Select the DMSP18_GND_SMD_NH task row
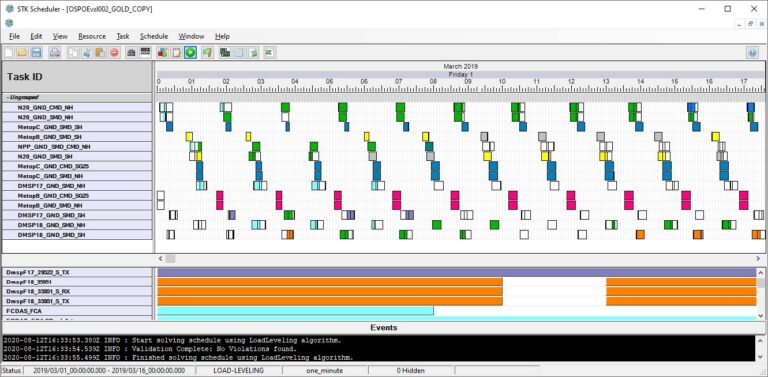The width and height of the screenshot is (768, 377). coord(77,225)
